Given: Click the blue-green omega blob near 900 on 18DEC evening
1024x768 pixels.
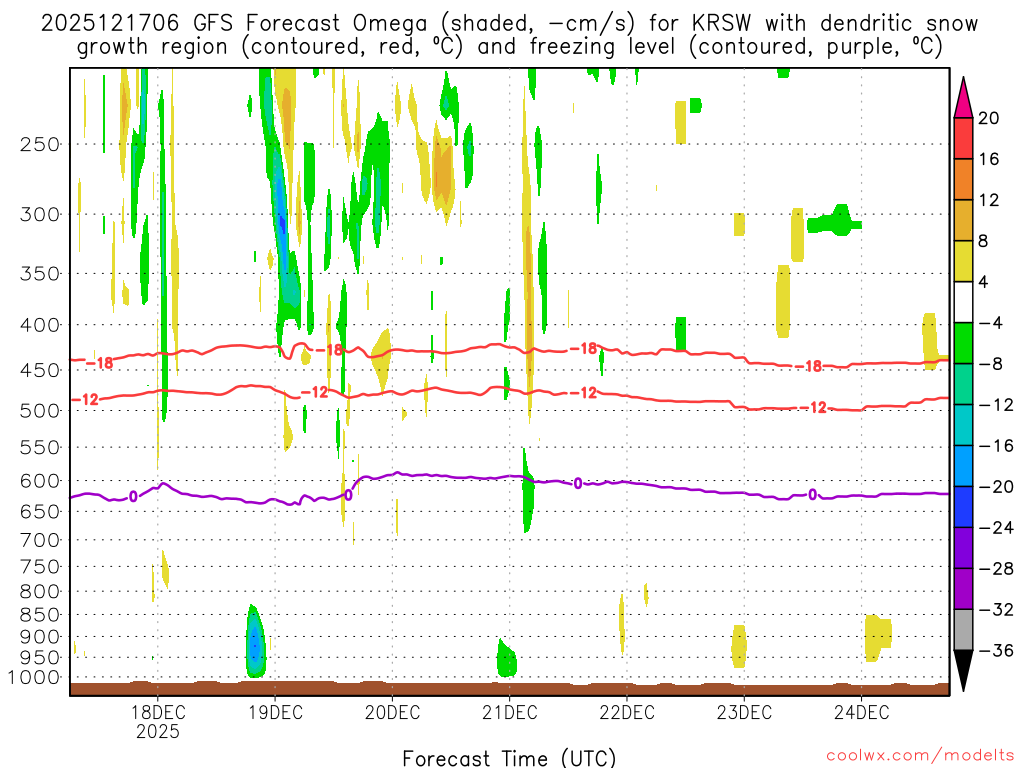Looking at the screenshot, I should [255, 643].
